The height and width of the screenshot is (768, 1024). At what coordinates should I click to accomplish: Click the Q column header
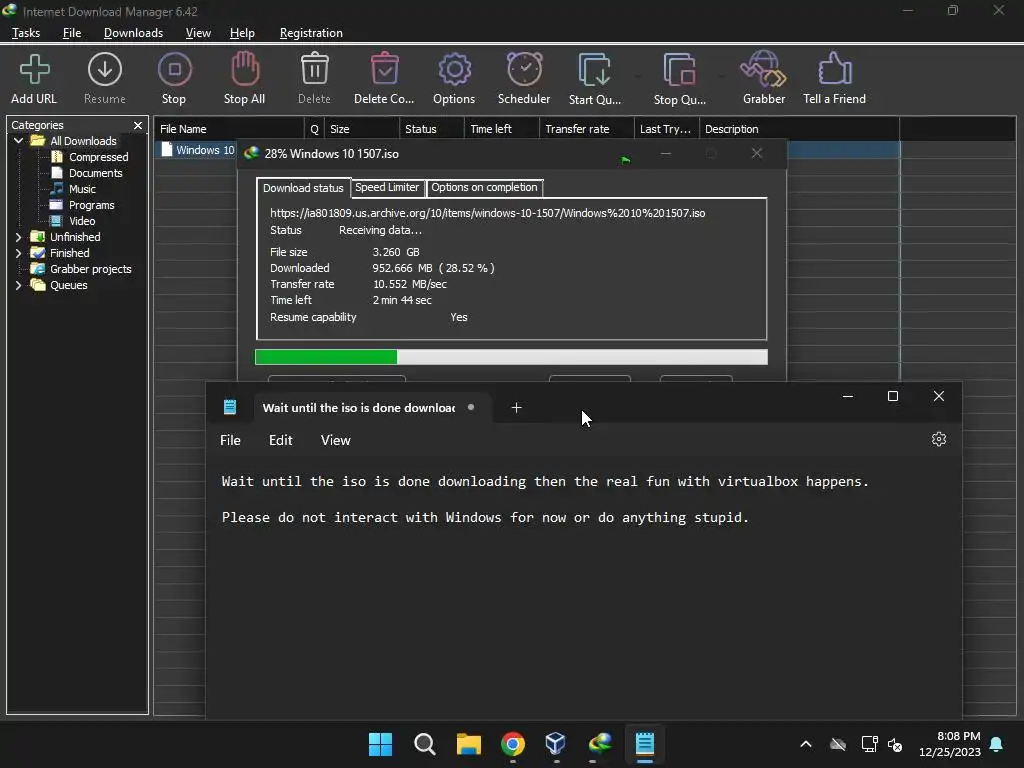pyautogui.click(x=314, y=129)
